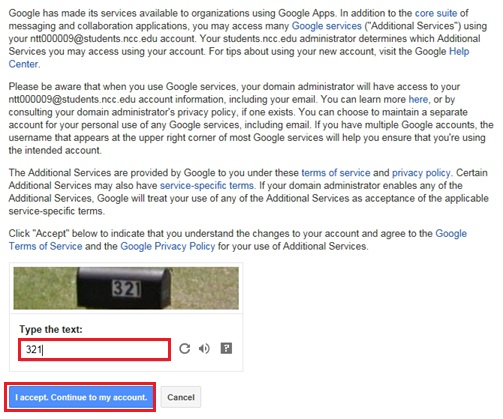The image size is (503, 419).
Task: Reload the captcha with the refresh icon
Action: click(x=184, y=349)
